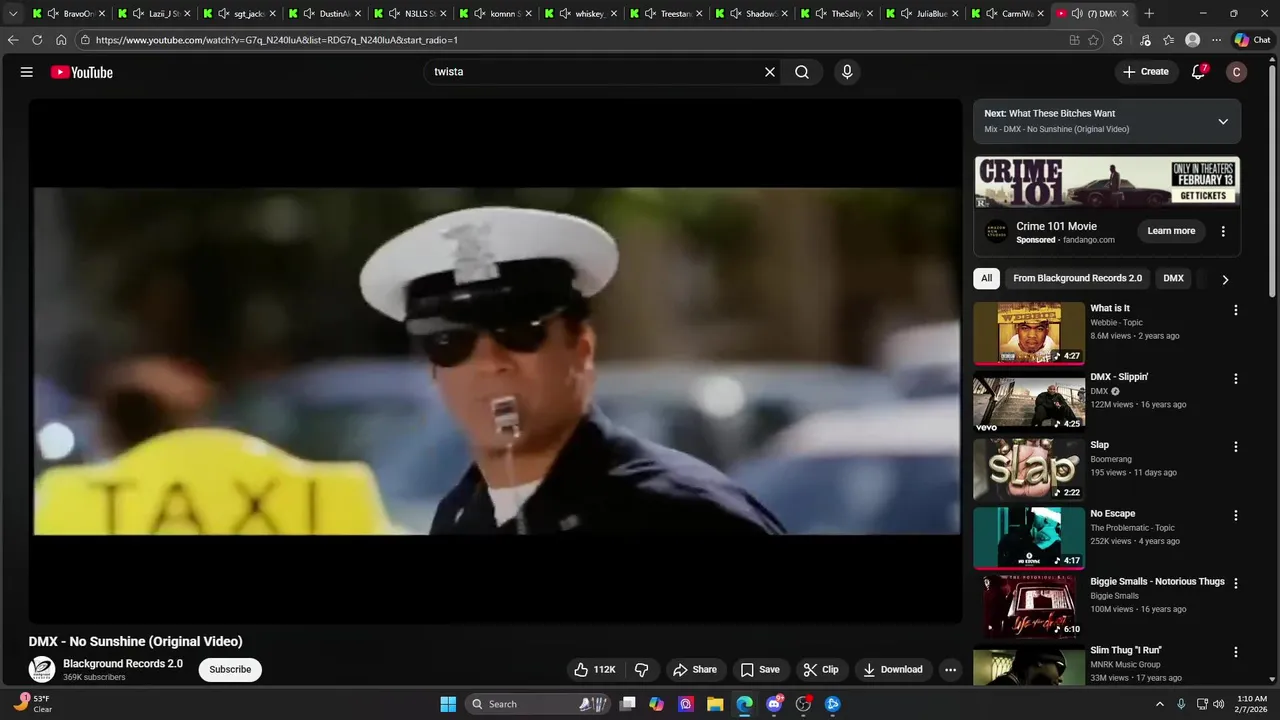Go to the browser home page icon

[x=61, y=40]
